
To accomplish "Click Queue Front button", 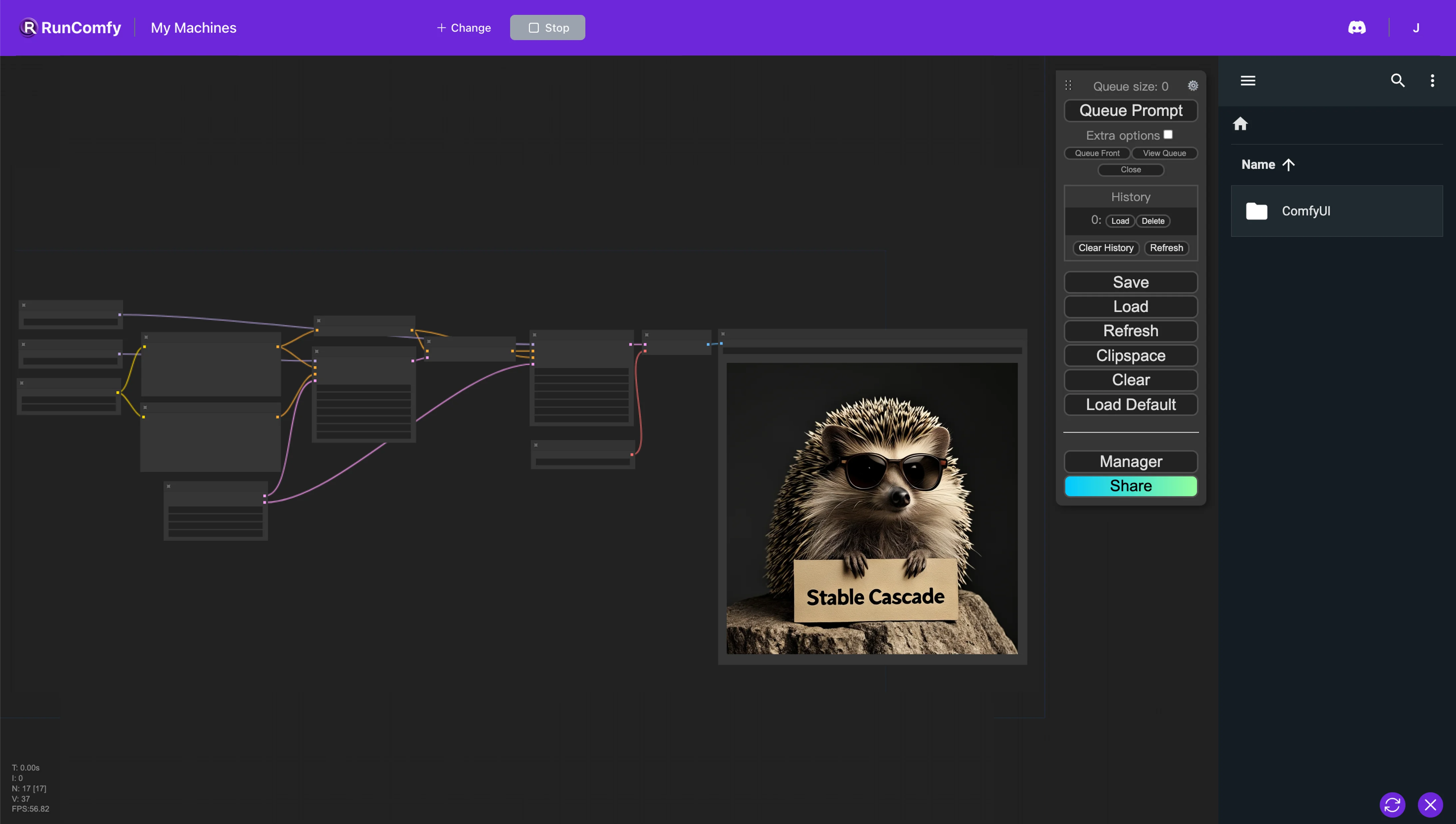I will coord(1097,153).
